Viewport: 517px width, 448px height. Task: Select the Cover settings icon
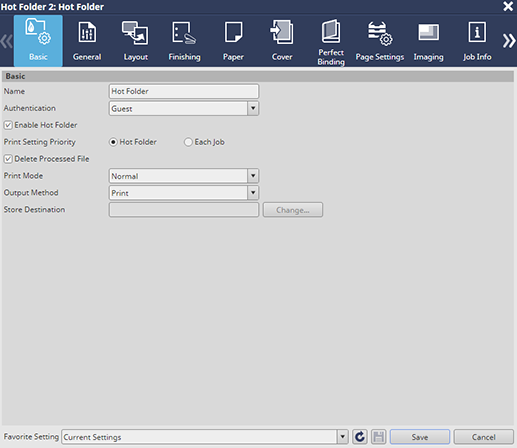pos(282,32)
